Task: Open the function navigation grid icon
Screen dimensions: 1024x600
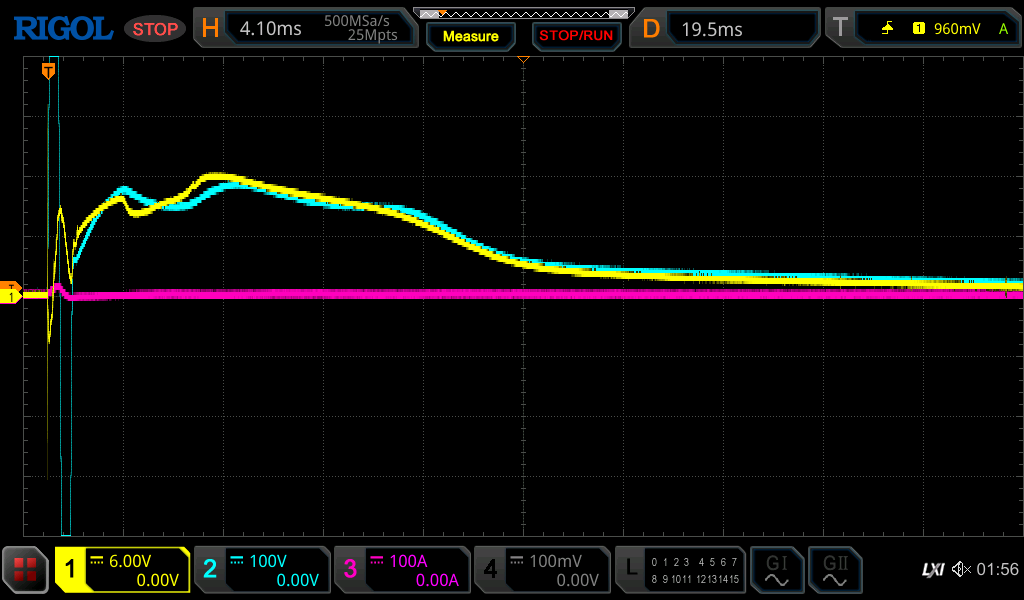Action: pyautogui.click(x=25, y=570)
